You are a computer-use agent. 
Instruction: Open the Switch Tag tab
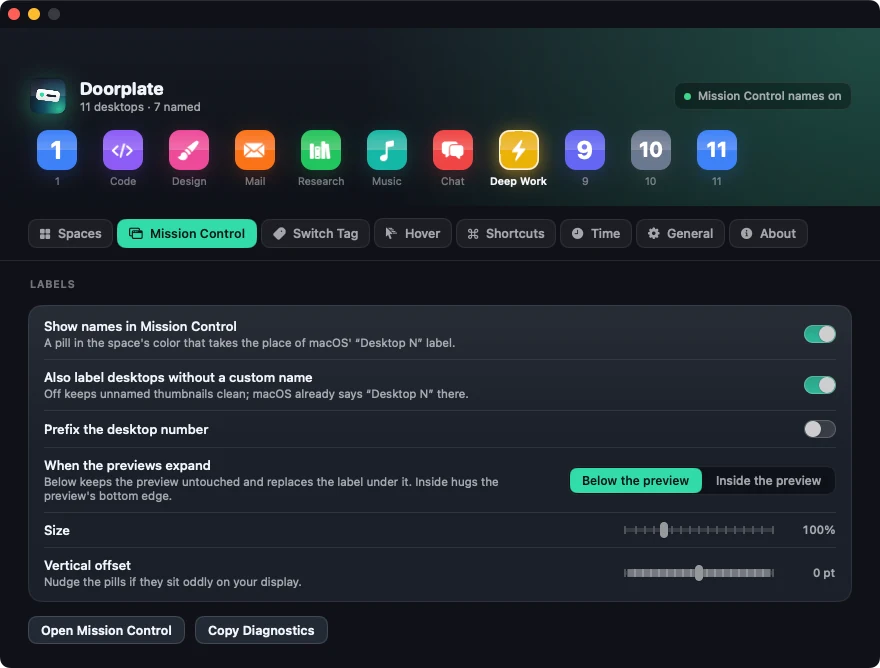pyautogui.click(x=315, y=234)
